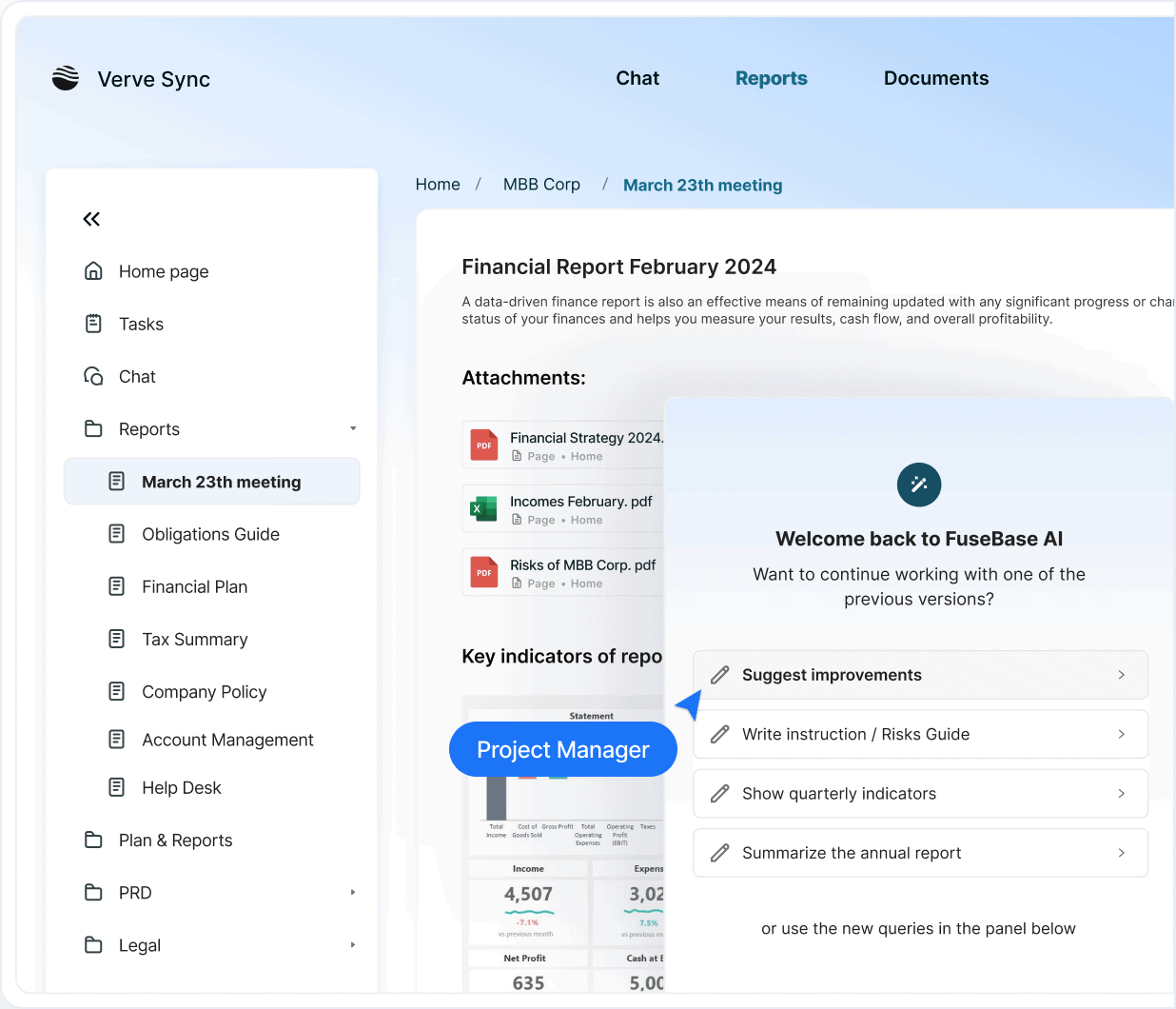1176x1009 pixels.
Task: Click the Home page house icon
Action: click(93, 271)
